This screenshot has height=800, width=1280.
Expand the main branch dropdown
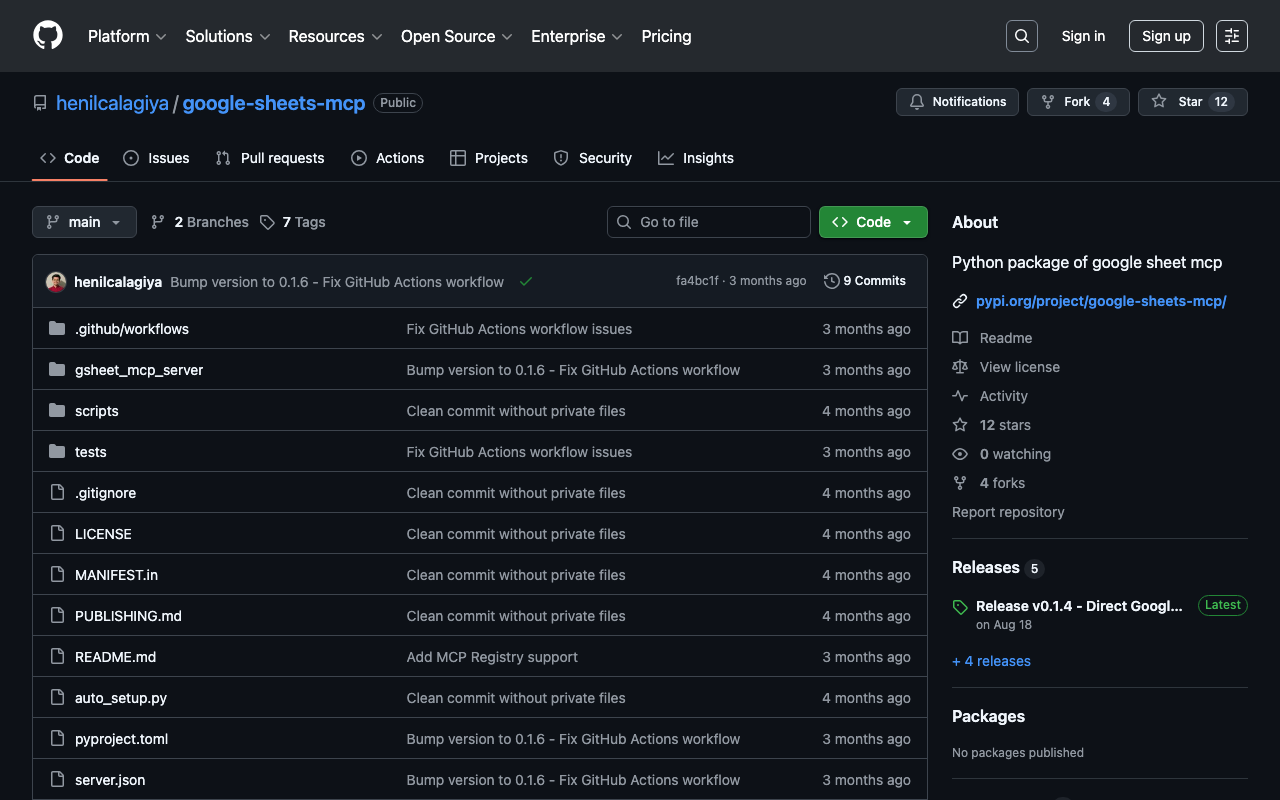click(x=84, y=222)
